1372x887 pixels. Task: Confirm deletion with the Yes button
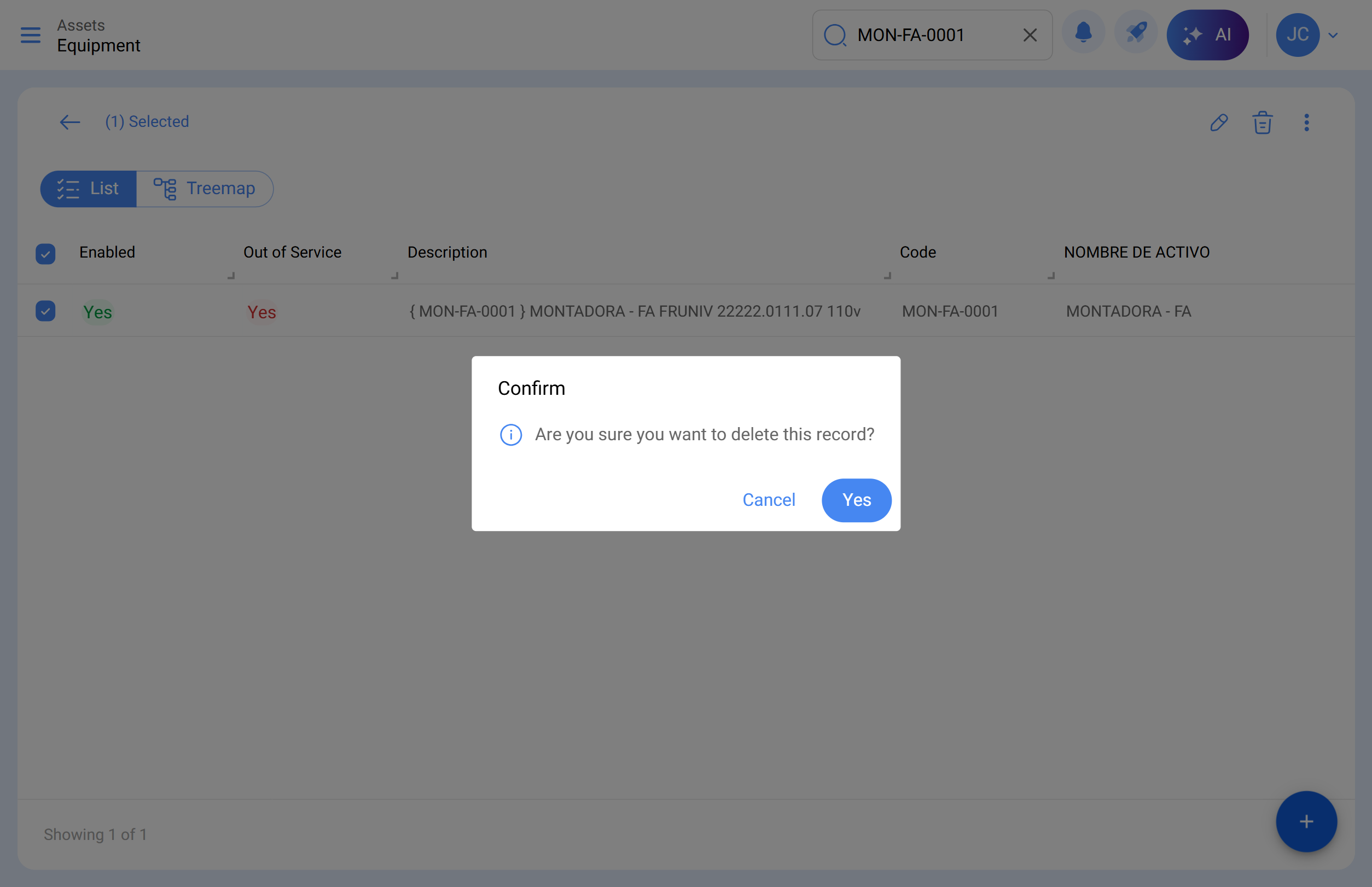click(856, 500)
